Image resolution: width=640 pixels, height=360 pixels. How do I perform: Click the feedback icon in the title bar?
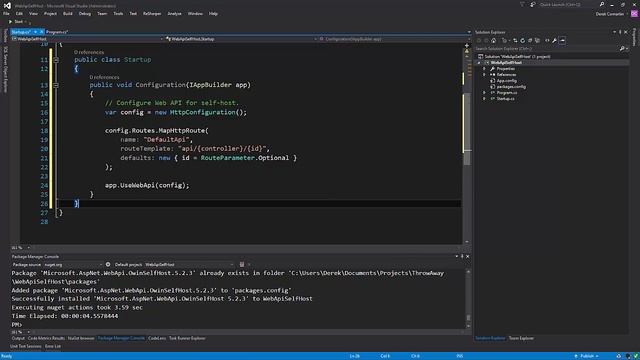(x=533, y=4)
